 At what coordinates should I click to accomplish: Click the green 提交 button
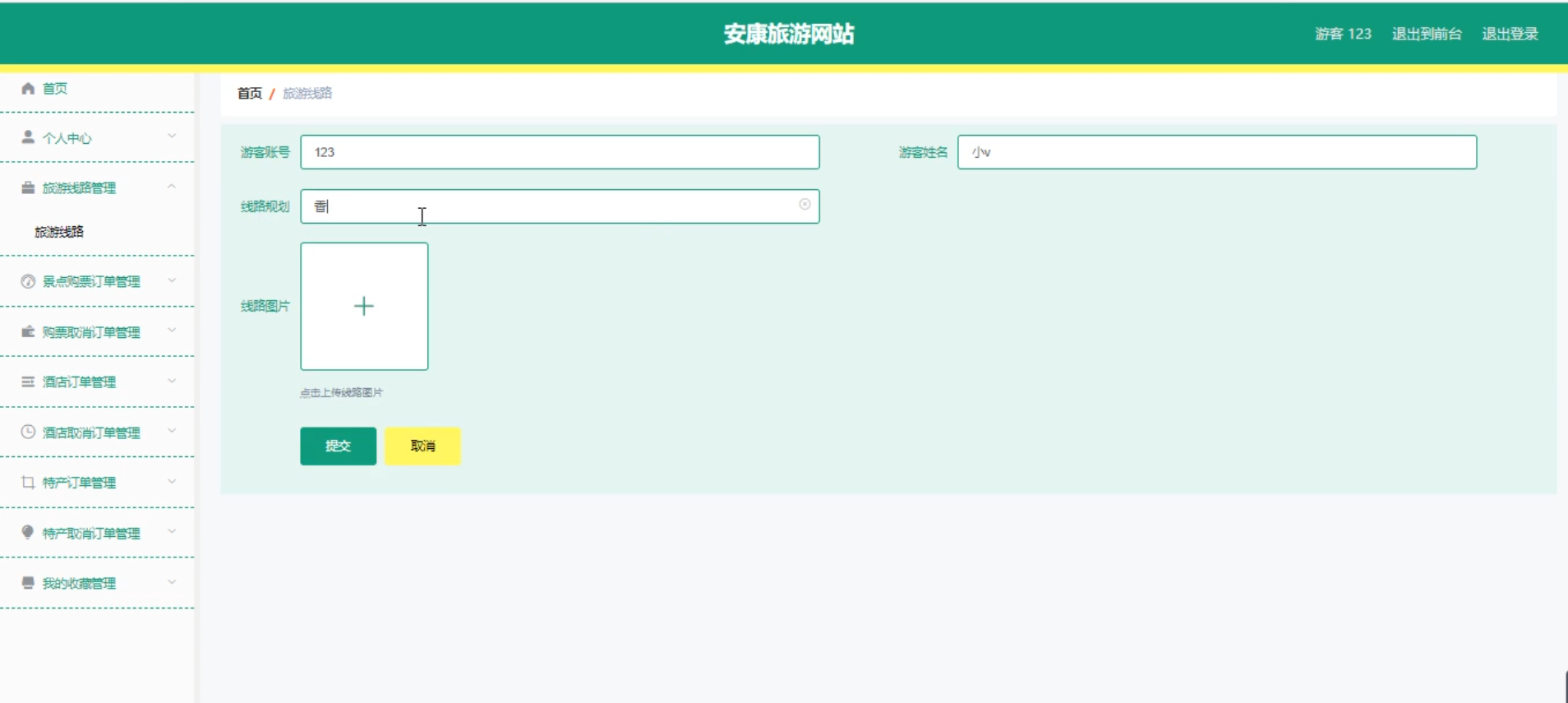tap(338, 446)
